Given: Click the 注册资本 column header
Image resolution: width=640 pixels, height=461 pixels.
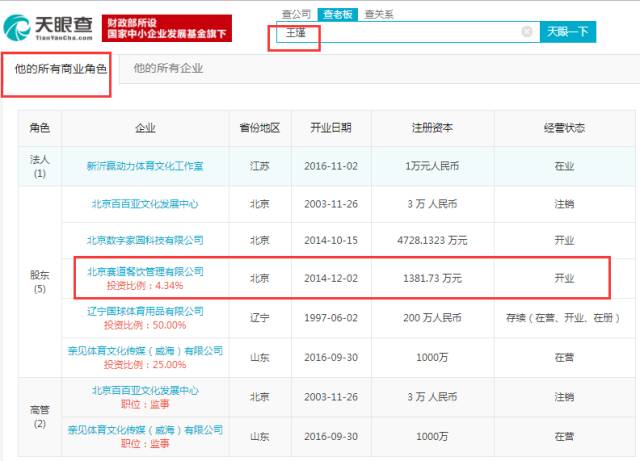Looking at the screenshot, I should pyautogui.click(x=432, y=128).
